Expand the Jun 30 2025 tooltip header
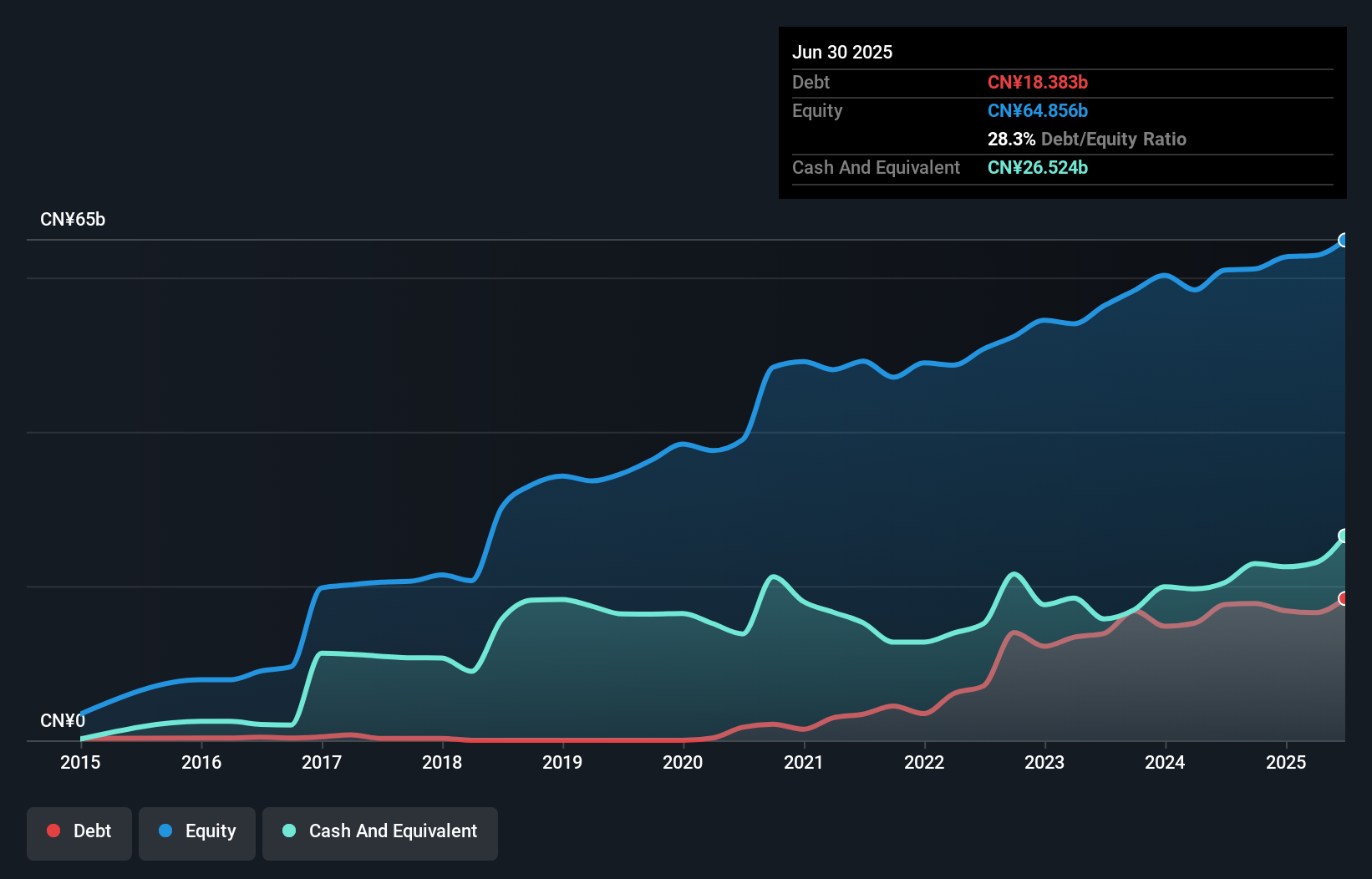This screenshot has width=1372, height=879. (842, 52)
